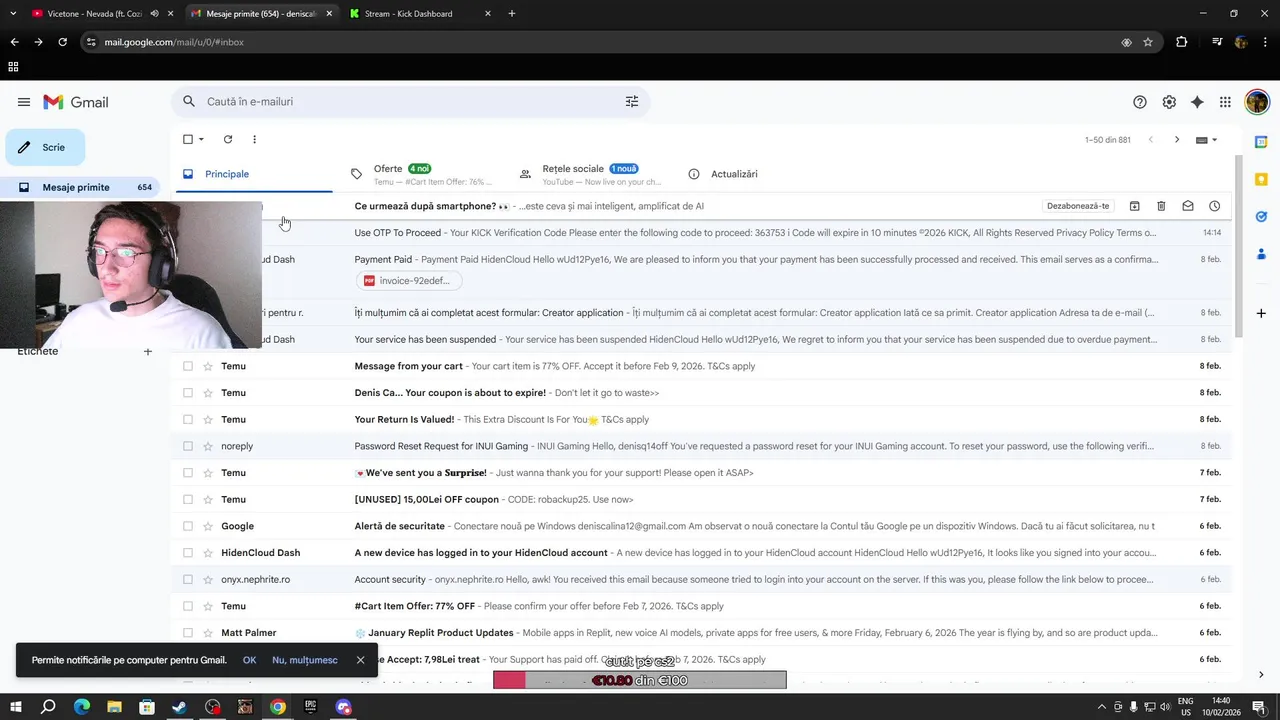Open Chrome extensions puzzle icon
This screenshot has width=1280, height=720.
click(1182, 42)
